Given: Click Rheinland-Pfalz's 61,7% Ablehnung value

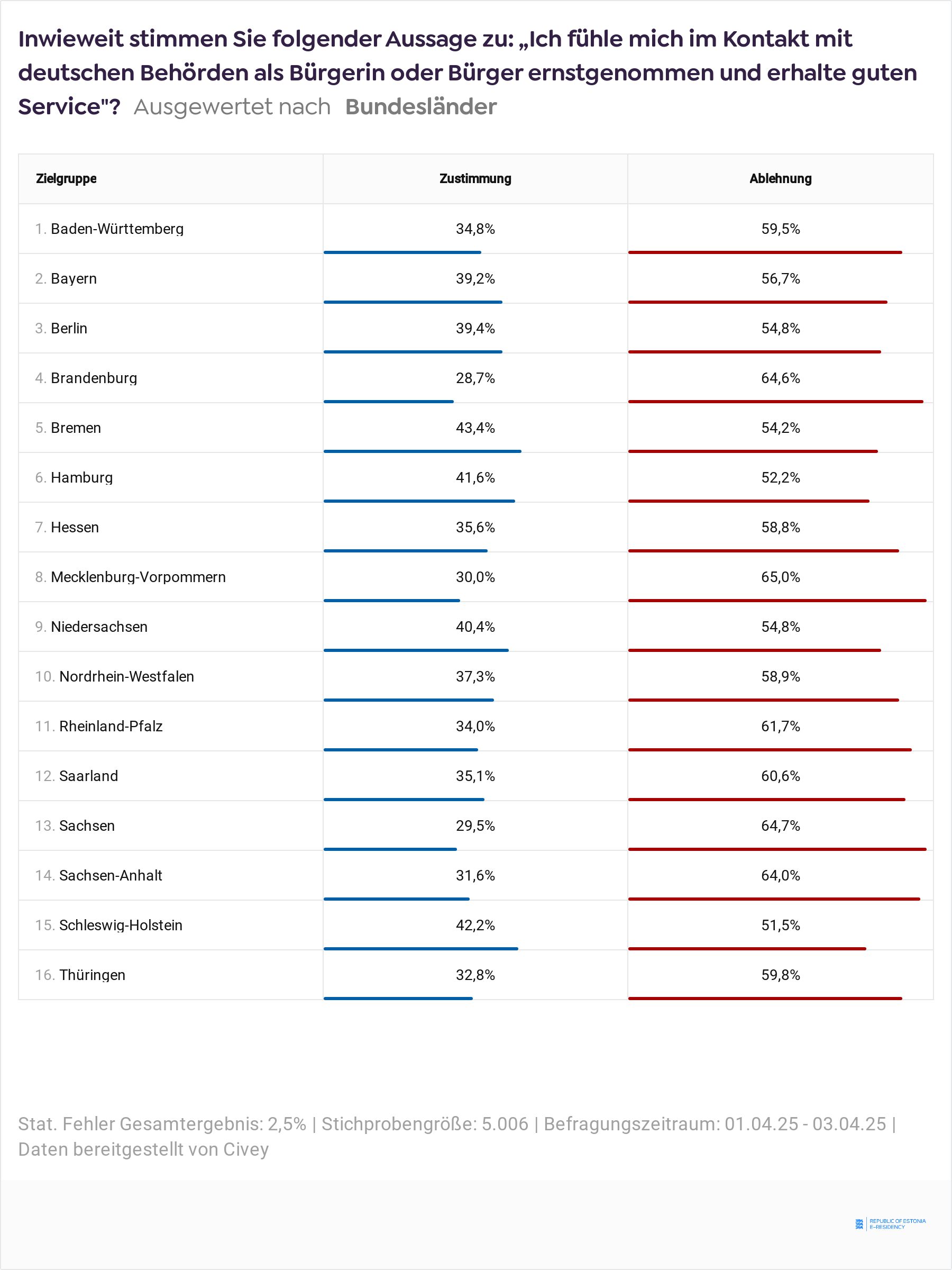Looking at the screenshot, I should click(780, 727).
